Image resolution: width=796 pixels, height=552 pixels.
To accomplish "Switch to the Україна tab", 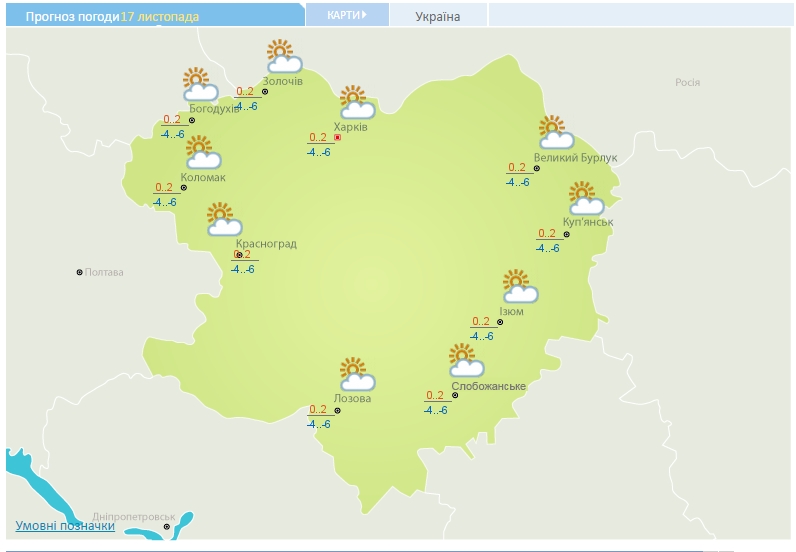I will point(438,16).
